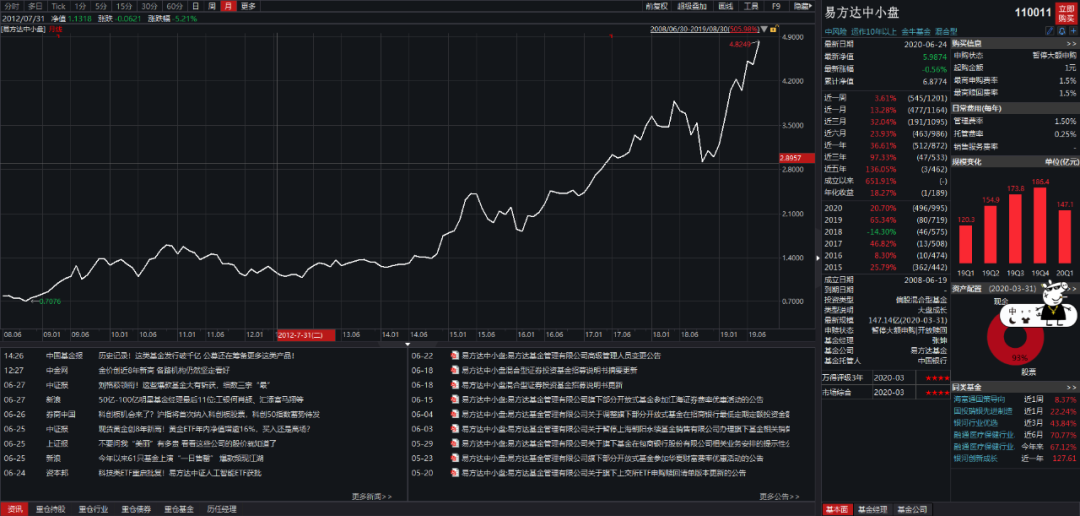Screen dimensions: 1080x516
Task: Switch to the 资讯 tab
Action: [14, 510]
